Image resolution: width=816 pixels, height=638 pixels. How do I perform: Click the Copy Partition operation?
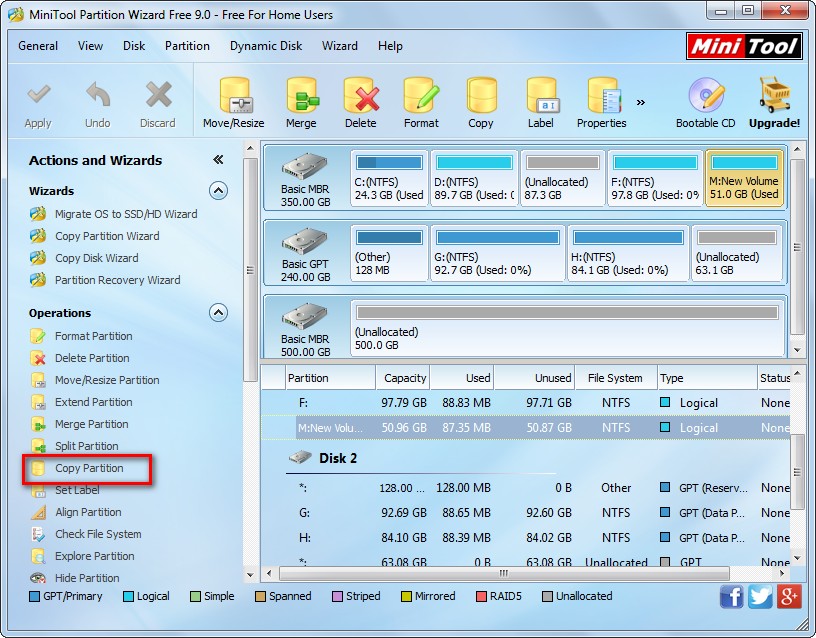point(90,468)
